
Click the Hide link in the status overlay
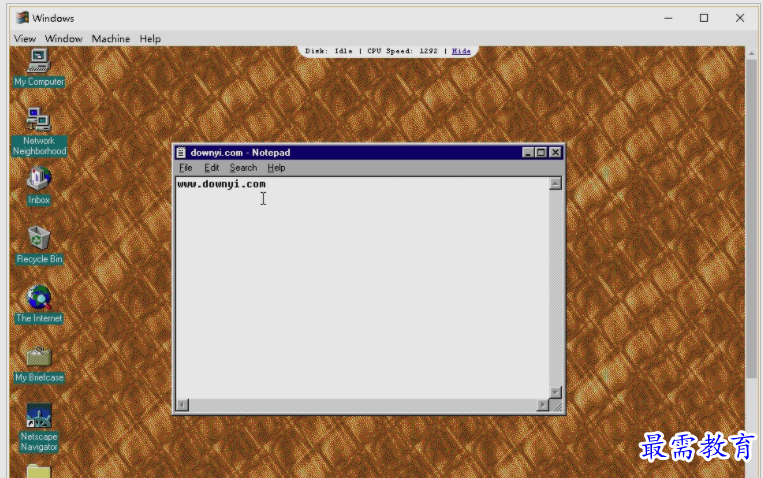click(x=461, y=51)
